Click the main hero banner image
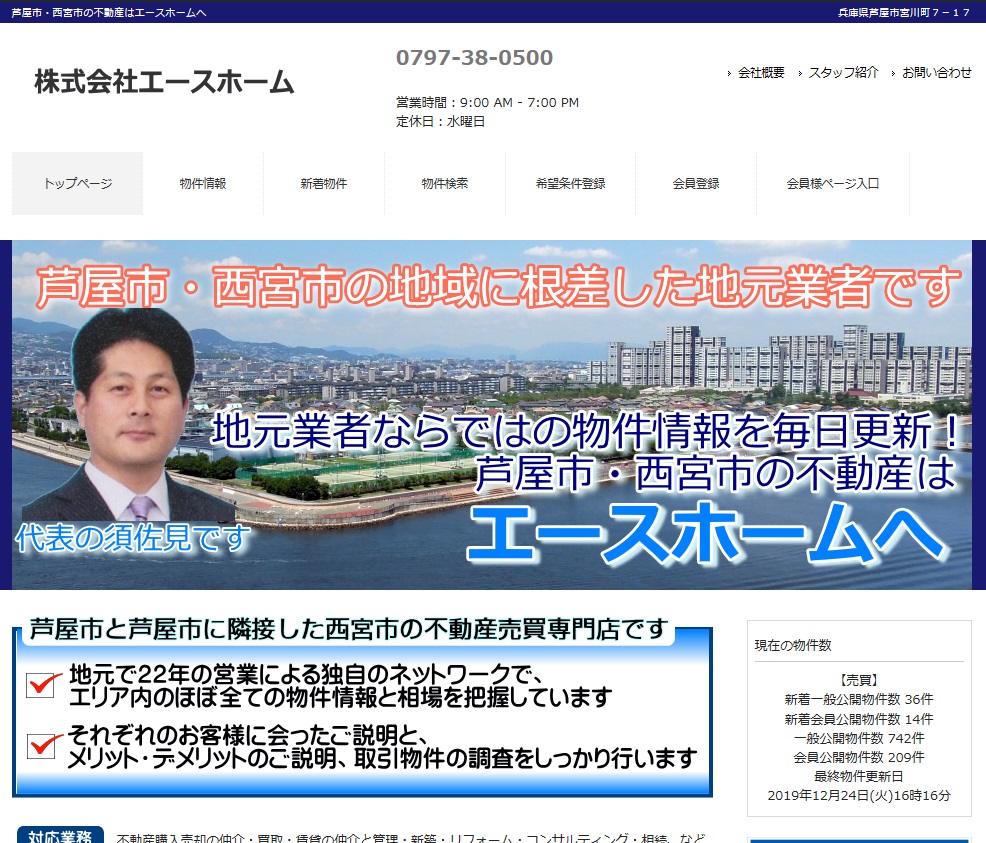The height and width of the screenshot is (843, 986). (x=492, y=415)
